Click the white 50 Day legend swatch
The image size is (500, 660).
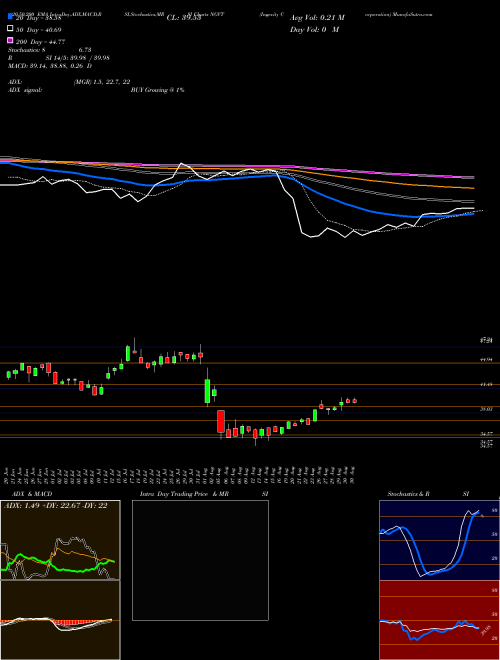tap(10, 29)
